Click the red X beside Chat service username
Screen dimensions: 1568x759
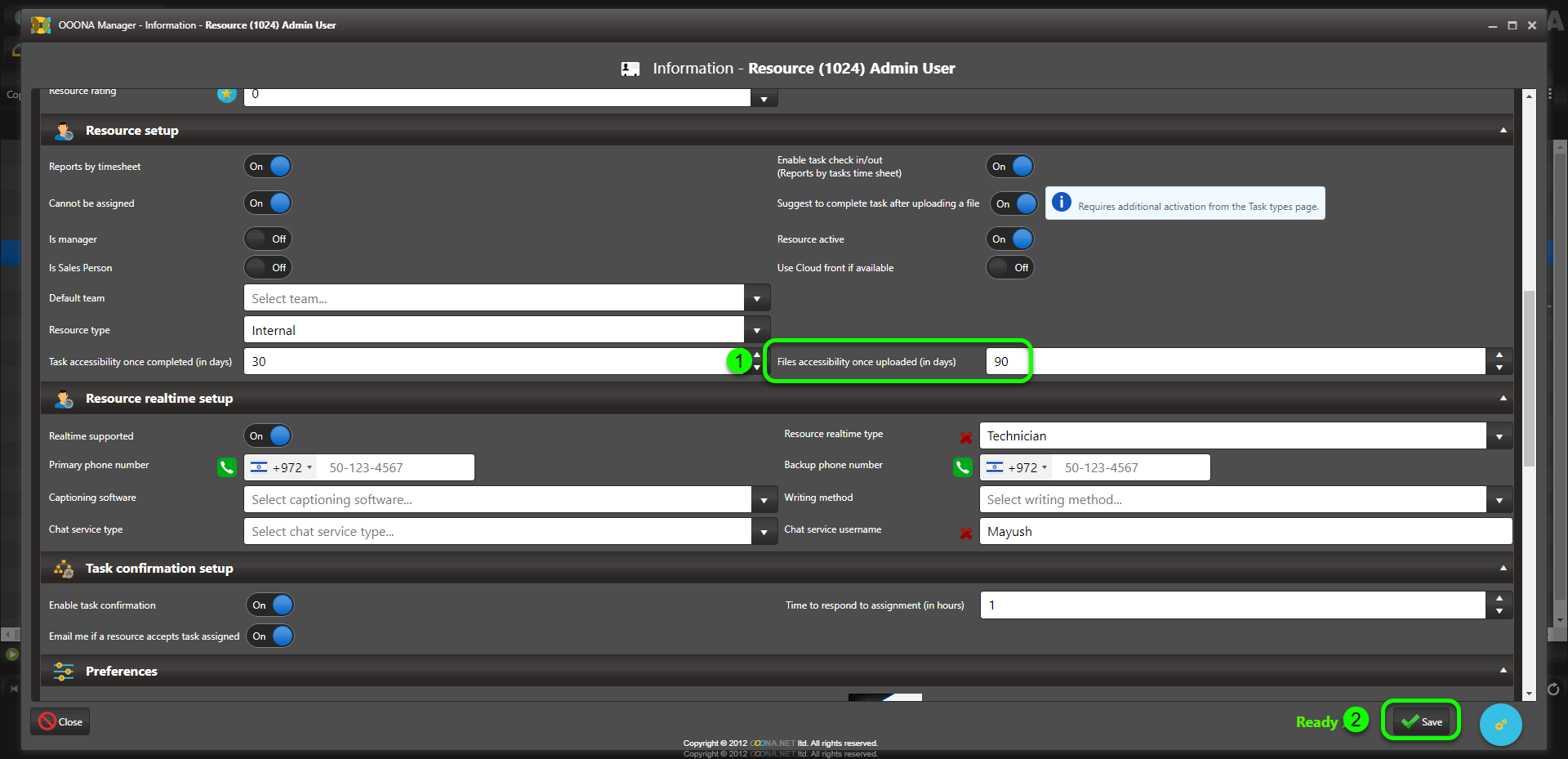pos(965,533)
